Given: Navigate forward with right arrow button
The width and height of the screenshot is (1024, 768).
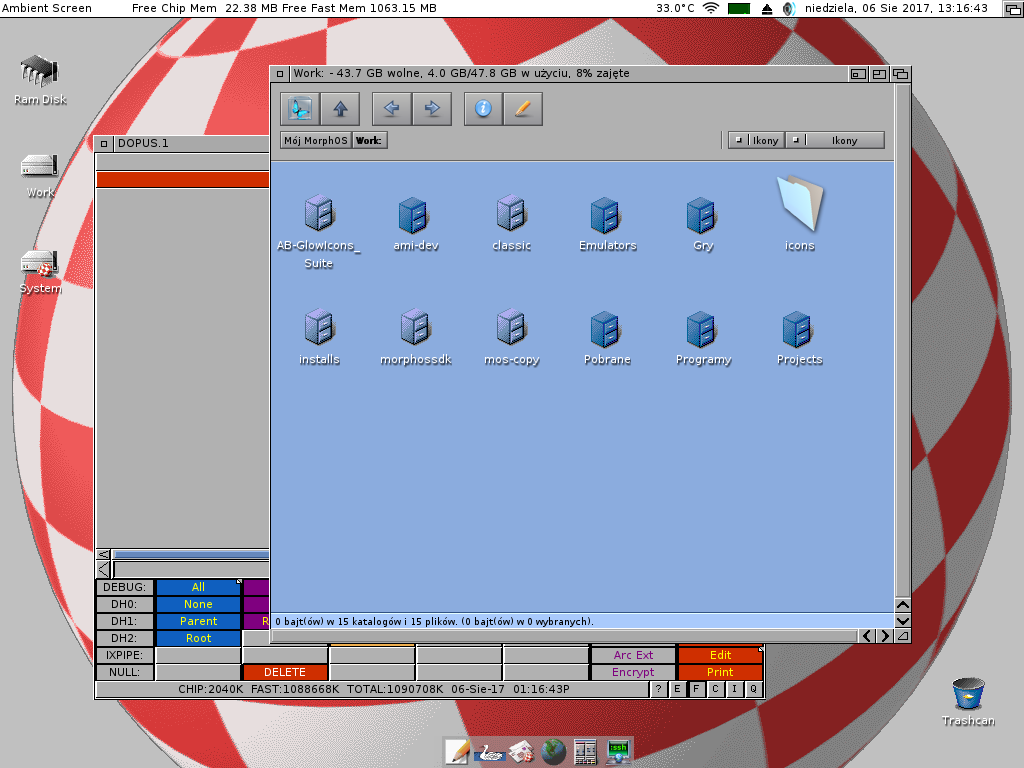Looking at the screenshot, I should (432, 108).
